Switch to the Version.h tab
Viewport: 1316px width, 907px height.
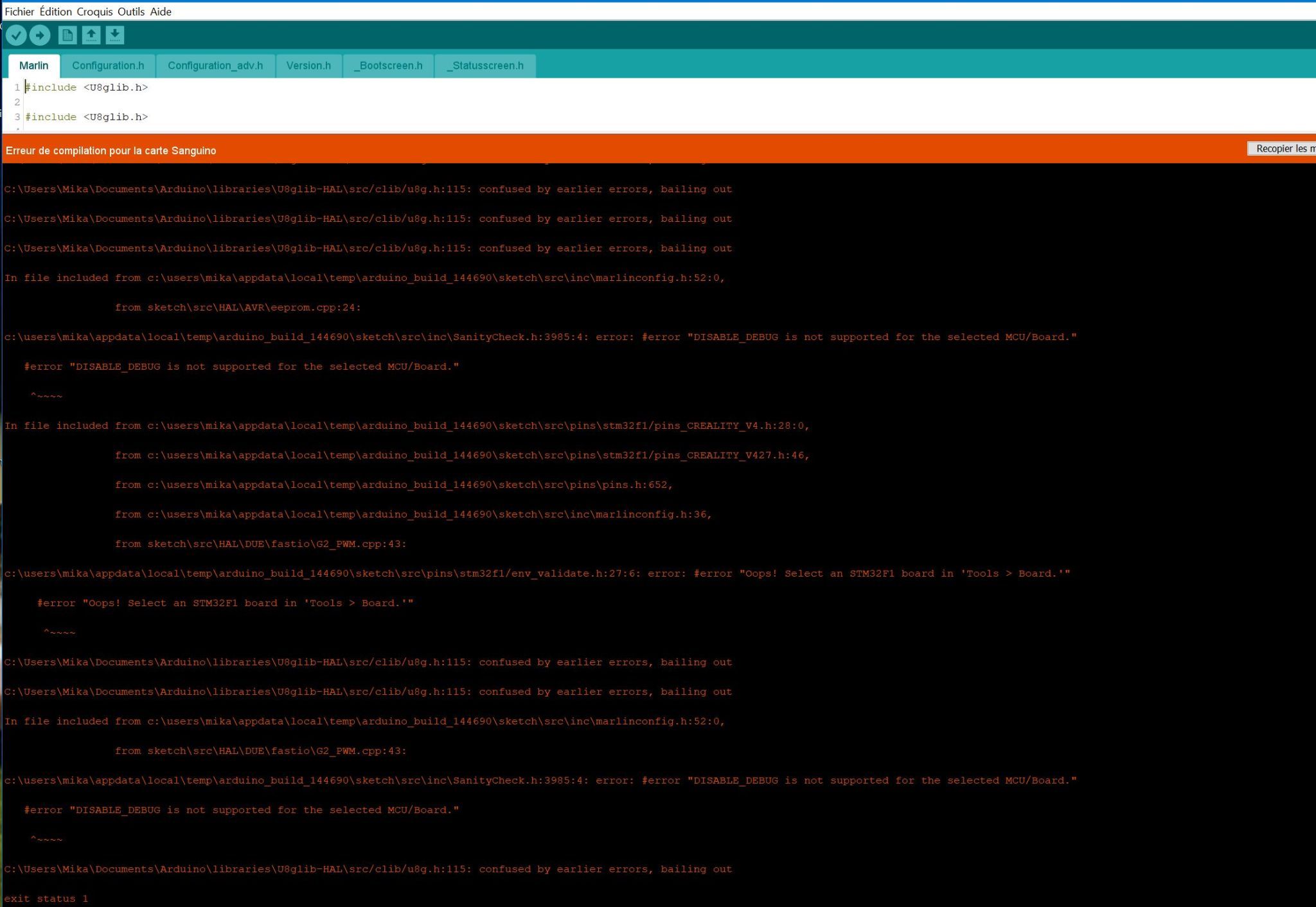[x=308, y=66]
